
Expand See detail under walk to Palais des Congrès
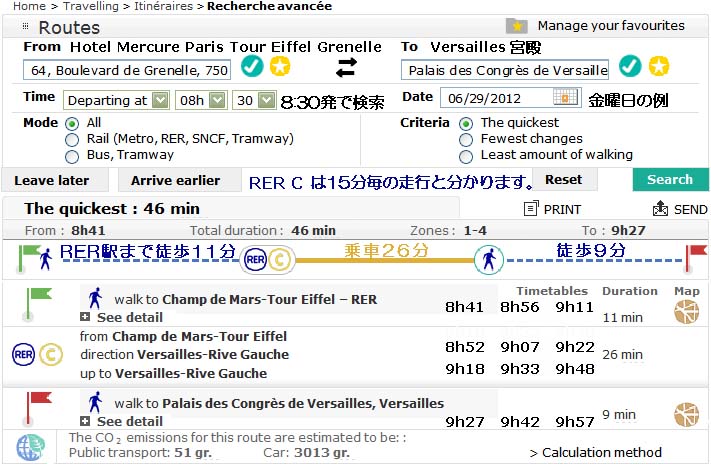[x=122, y=421]
